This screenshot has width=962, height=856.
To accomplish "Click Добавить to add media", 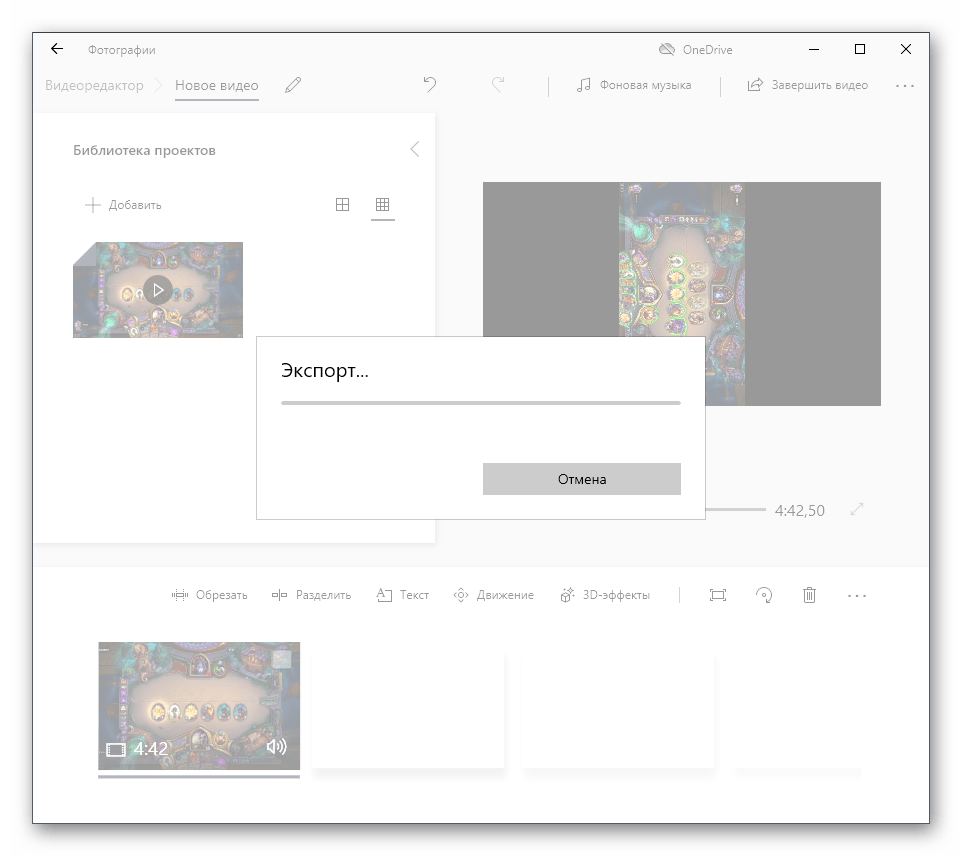I will pos(123,205).
